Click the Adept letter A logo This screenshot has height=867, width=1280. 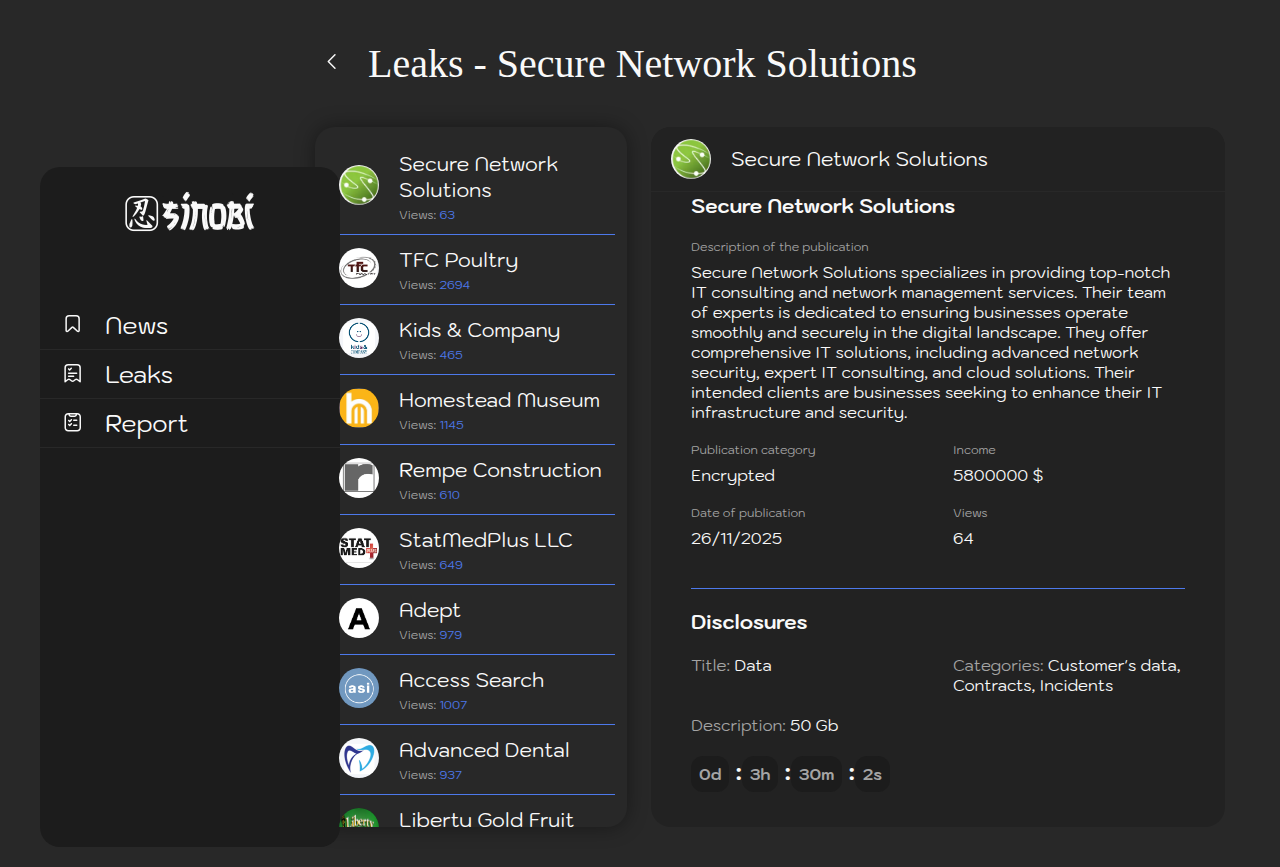tap(359, 618)
